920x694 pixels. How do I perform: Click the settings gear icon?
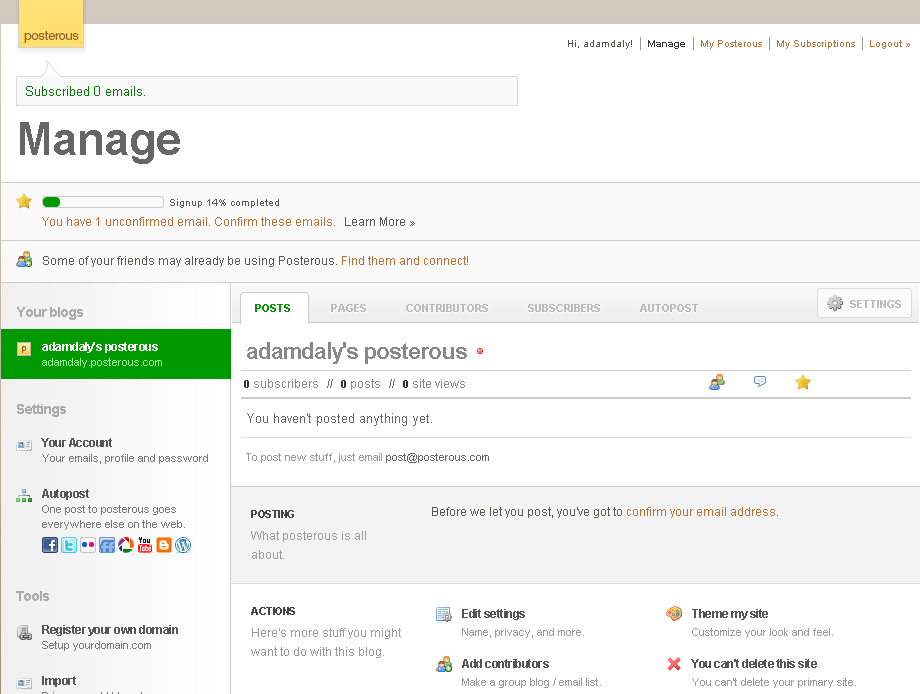pos(835,303)
